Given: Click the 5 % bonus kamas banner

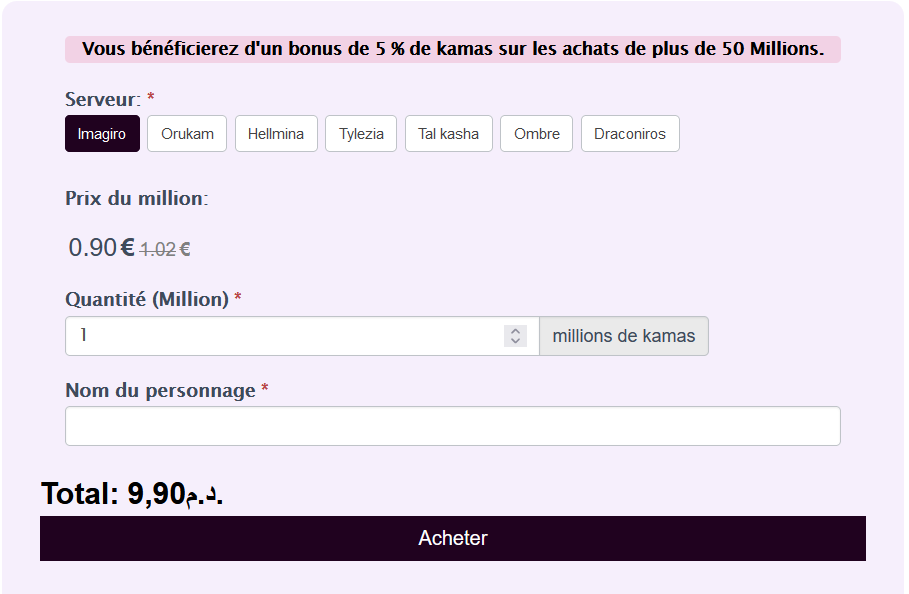Looking at the screenshot, I should 453,49.
